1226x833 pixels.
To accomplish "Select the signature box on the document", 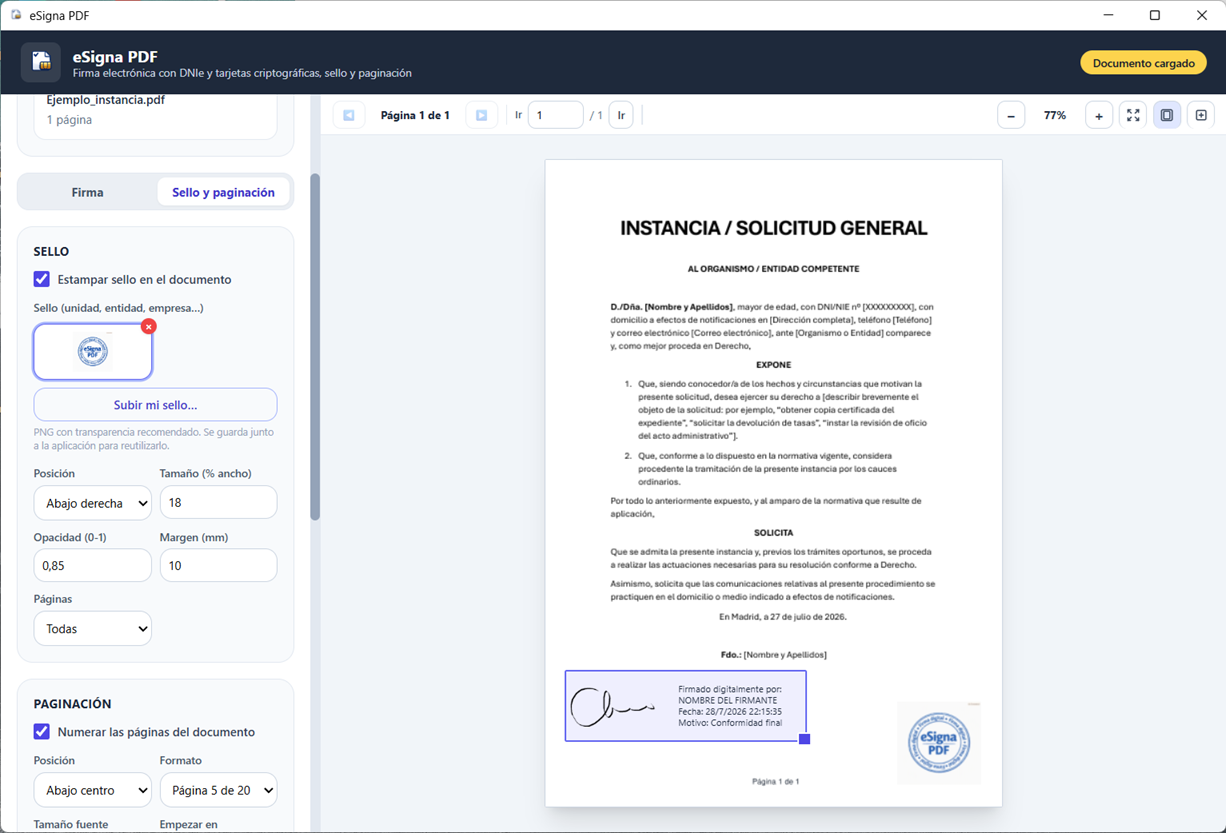I will (686, 706).
